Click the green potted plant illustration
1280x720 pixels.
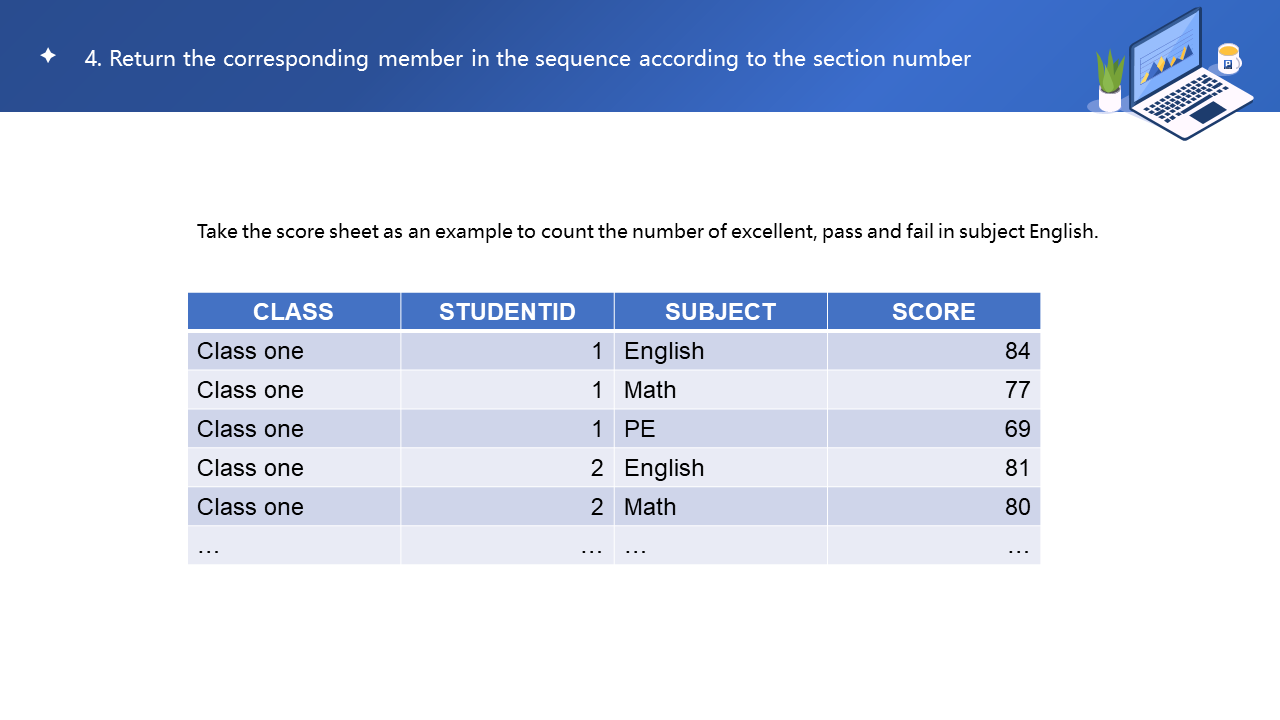point(1110,80)
